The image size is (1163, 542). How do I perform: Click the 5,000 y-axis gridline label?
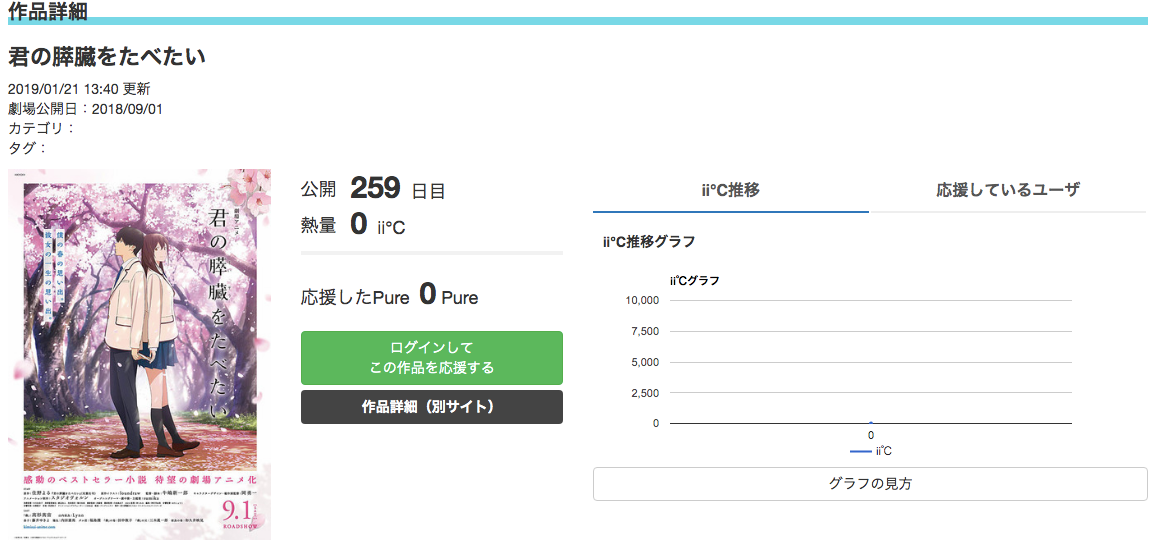644,362
